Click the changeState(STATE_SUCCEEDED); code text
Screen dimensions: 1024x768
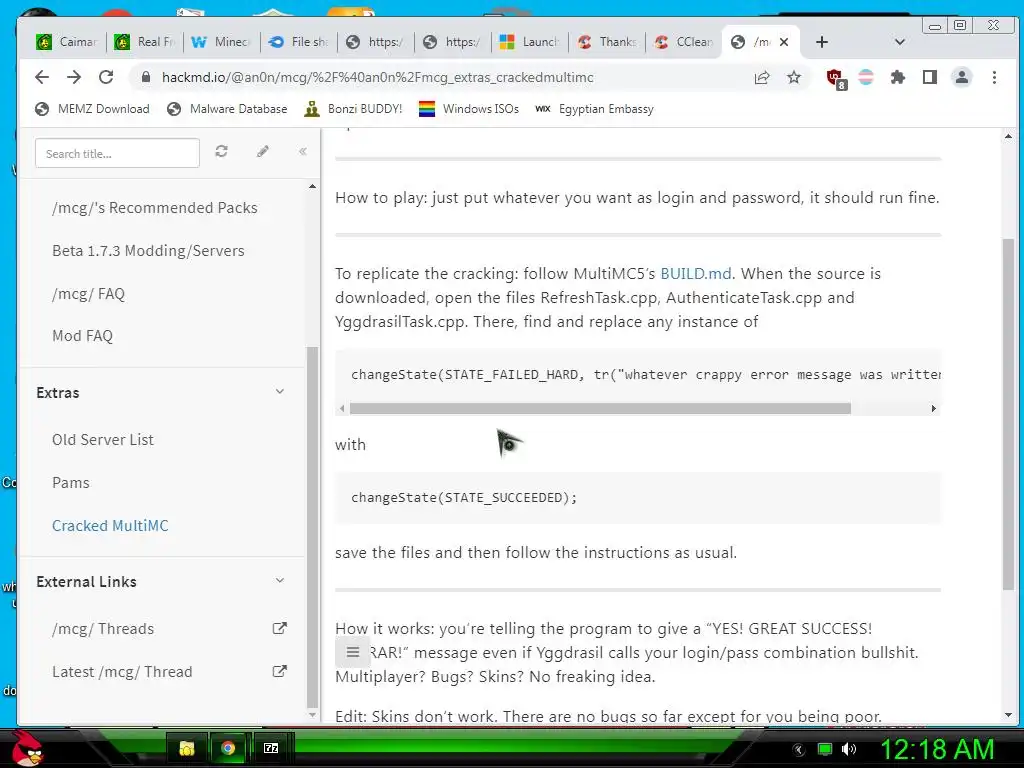[x=464, y=498]
